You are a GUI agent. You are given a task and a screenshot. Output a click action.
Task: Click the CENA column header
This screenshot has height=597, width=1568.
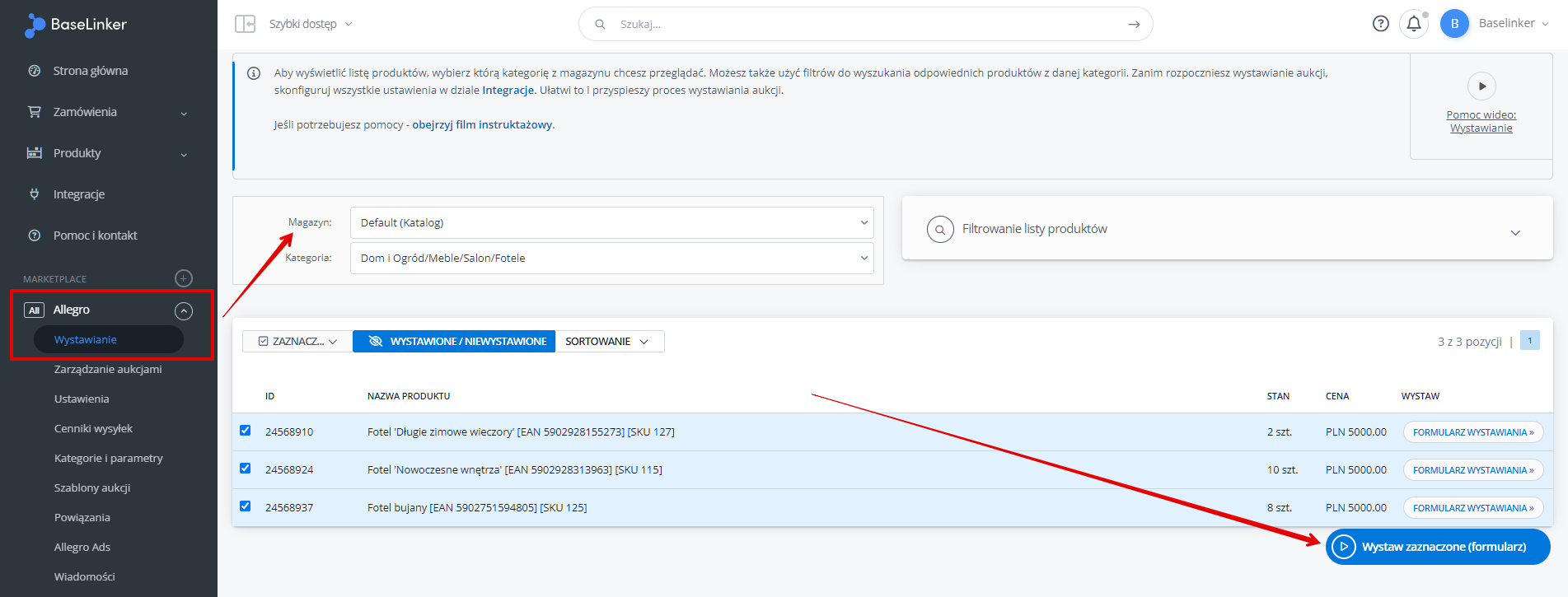[x=1337, y=396]
